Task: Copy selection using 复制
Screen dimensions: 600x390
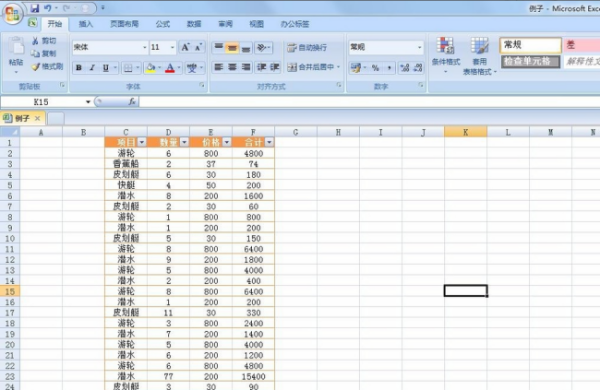Action: (44, 54)
